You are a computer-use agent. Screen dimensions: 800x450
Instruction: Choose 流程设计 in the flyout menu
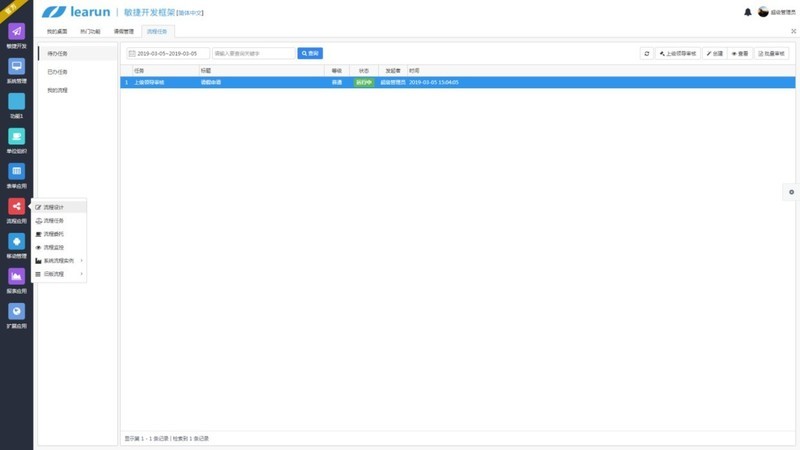(x=59, y=207)
